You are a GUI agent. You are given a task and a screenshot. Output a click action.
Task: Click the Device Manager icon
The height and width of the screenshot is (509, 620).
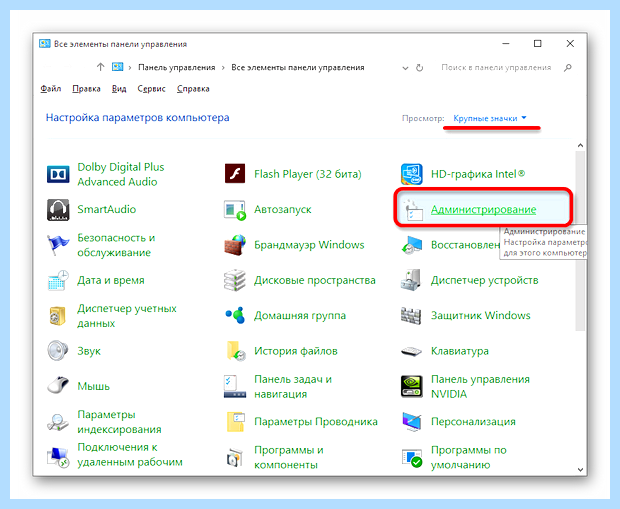tap(412, 280)
